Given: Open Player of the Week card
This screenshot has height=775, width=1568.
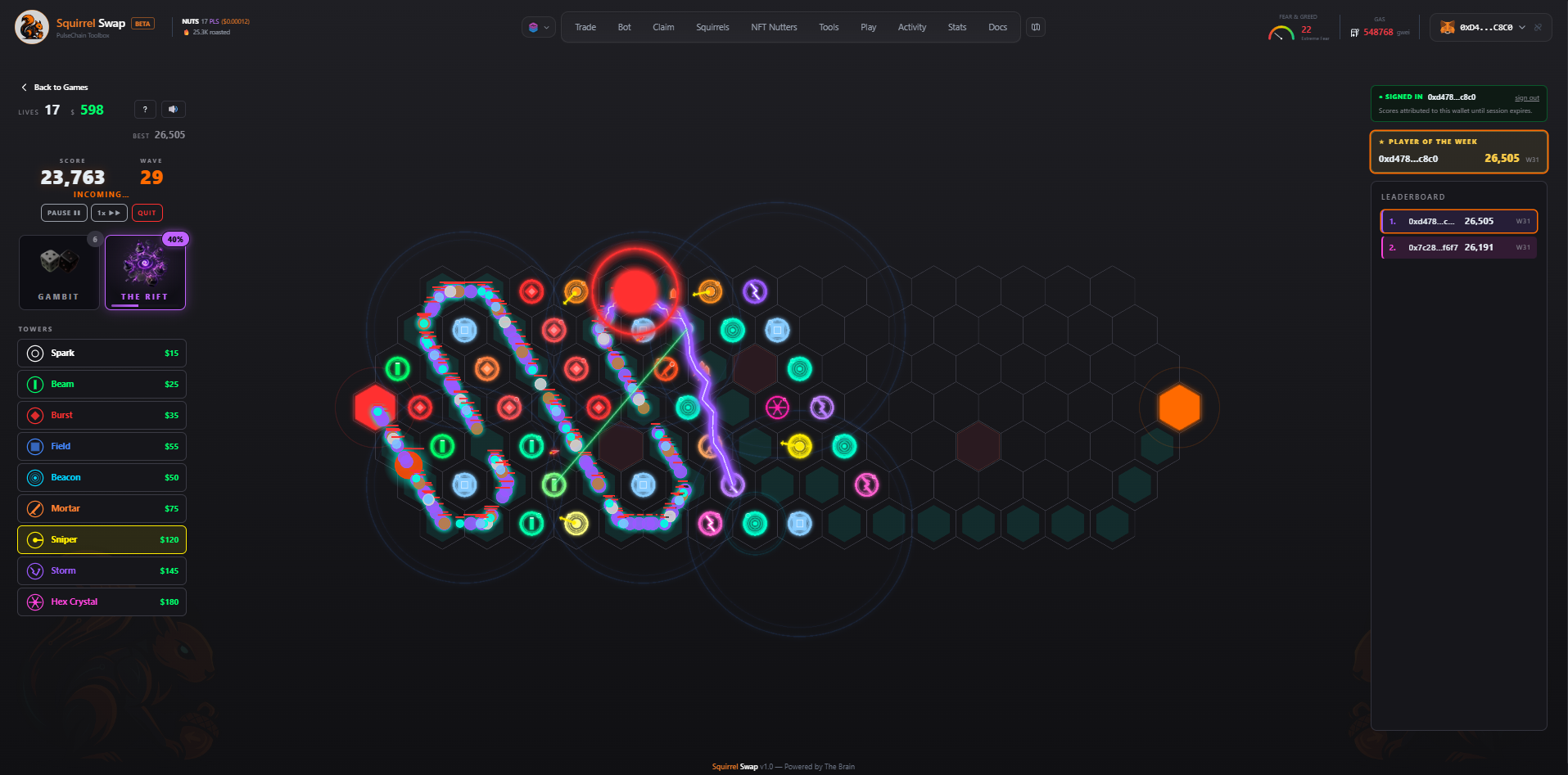Looking at the screenshot, I should [x=1459, y=152].
